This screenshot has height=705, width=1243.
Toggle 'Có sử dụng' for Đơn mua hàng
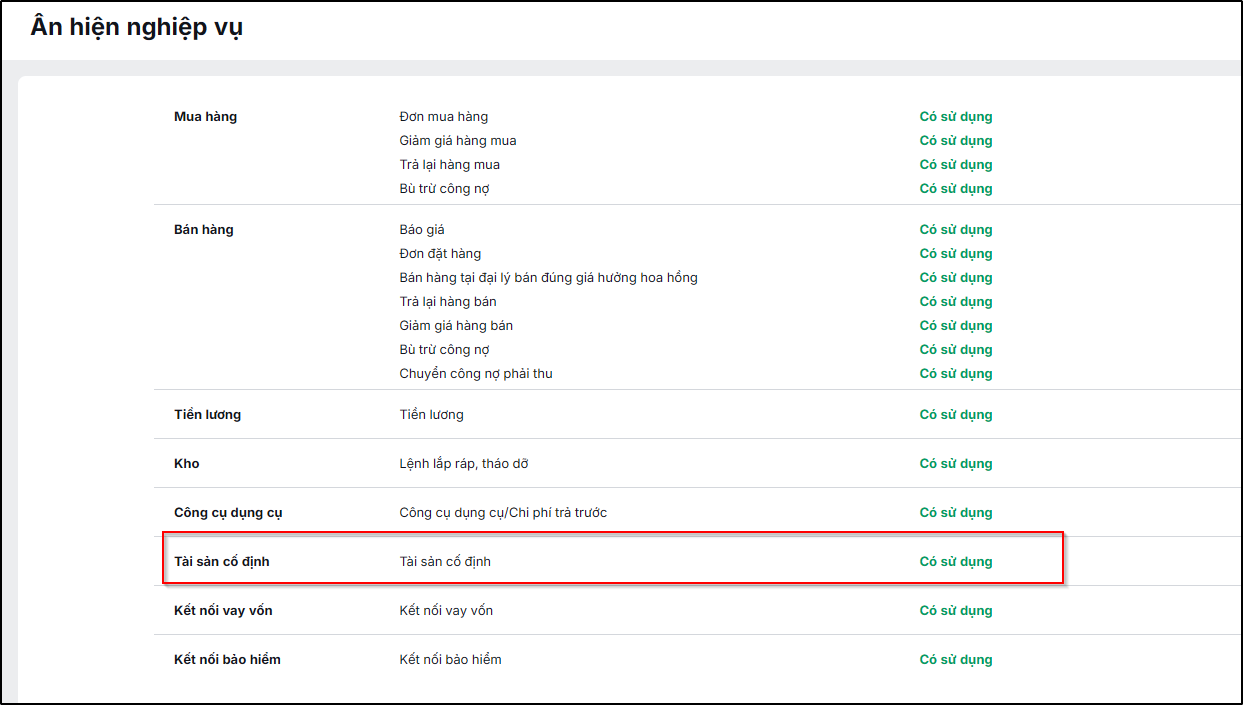coord(956,117)
